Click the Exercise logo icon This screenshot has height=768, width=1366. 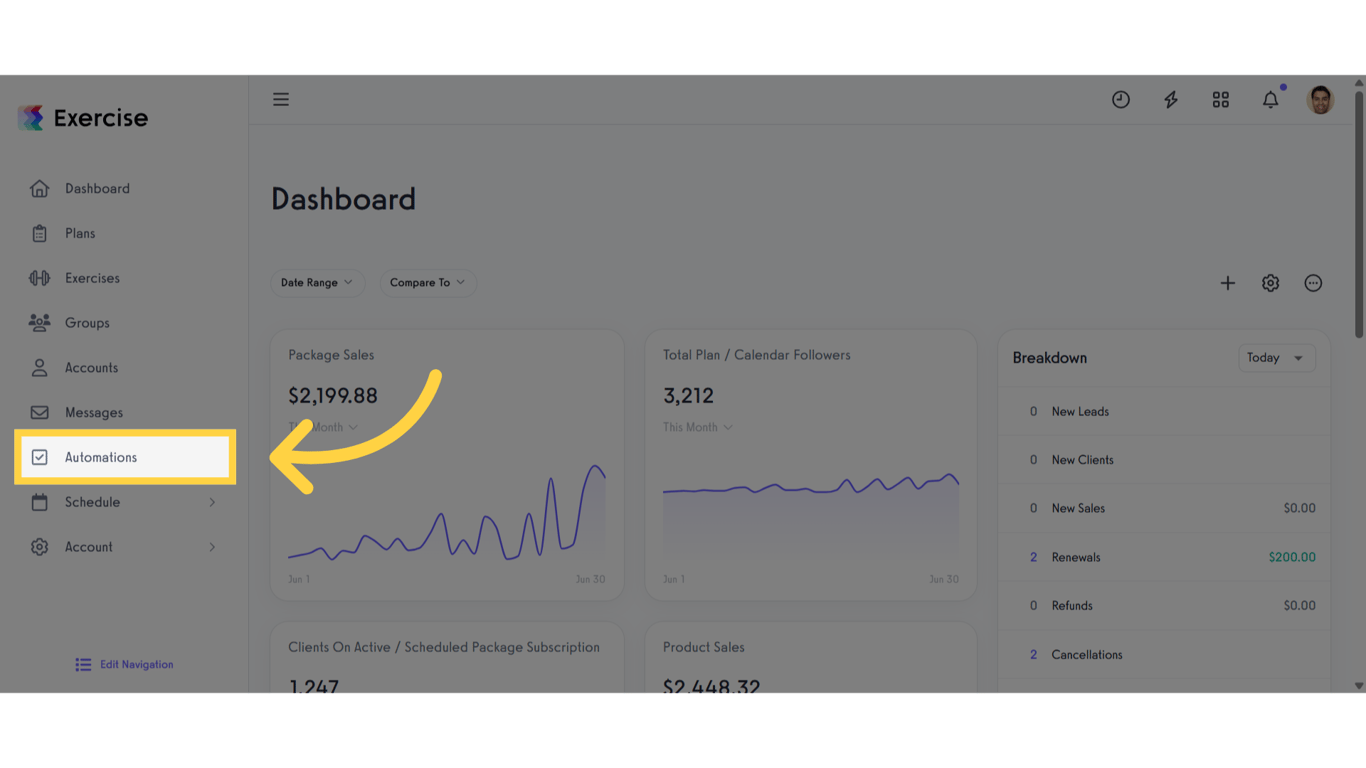(x=31, y=118)
